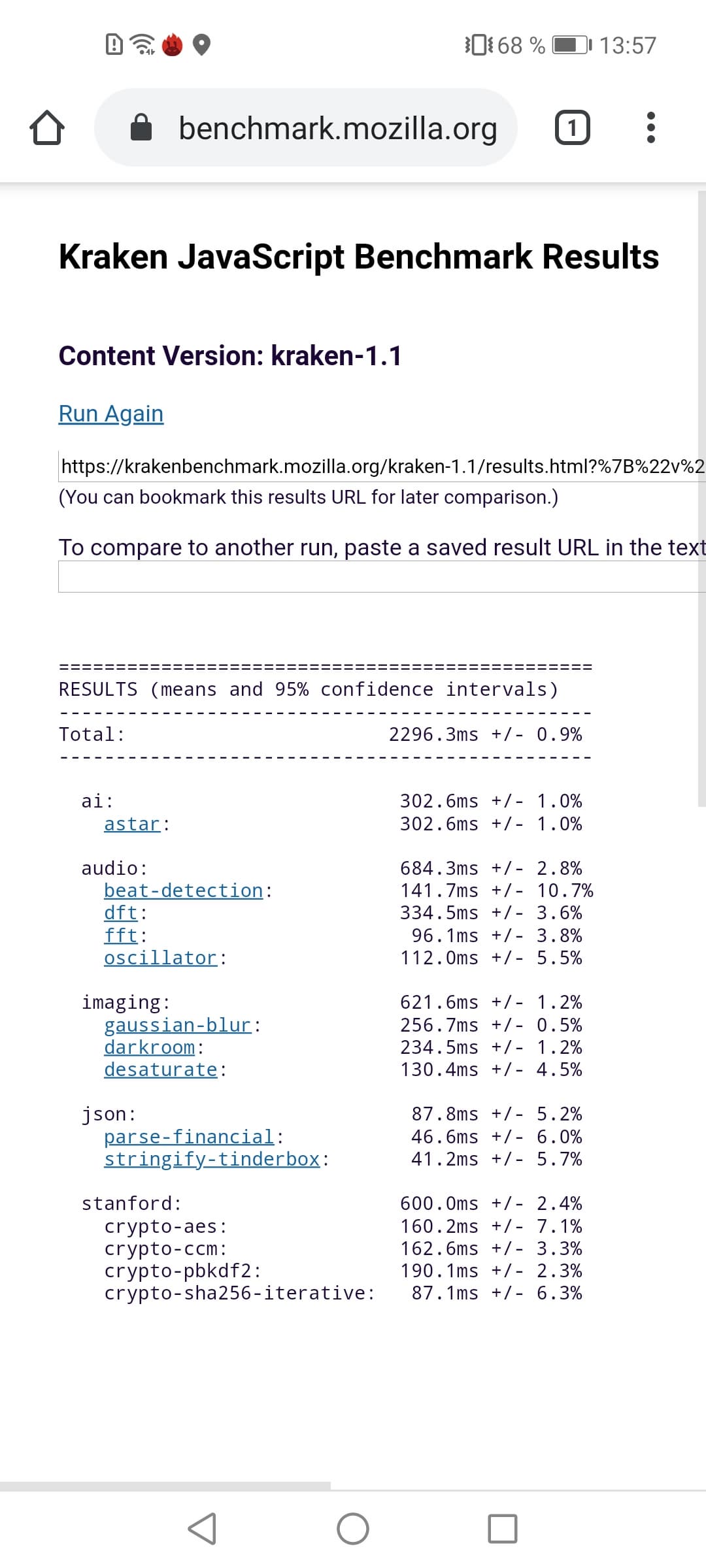706x1568 pixels.
Task: Open the stringify-tinderbox test link
Action: (212, 1159)
